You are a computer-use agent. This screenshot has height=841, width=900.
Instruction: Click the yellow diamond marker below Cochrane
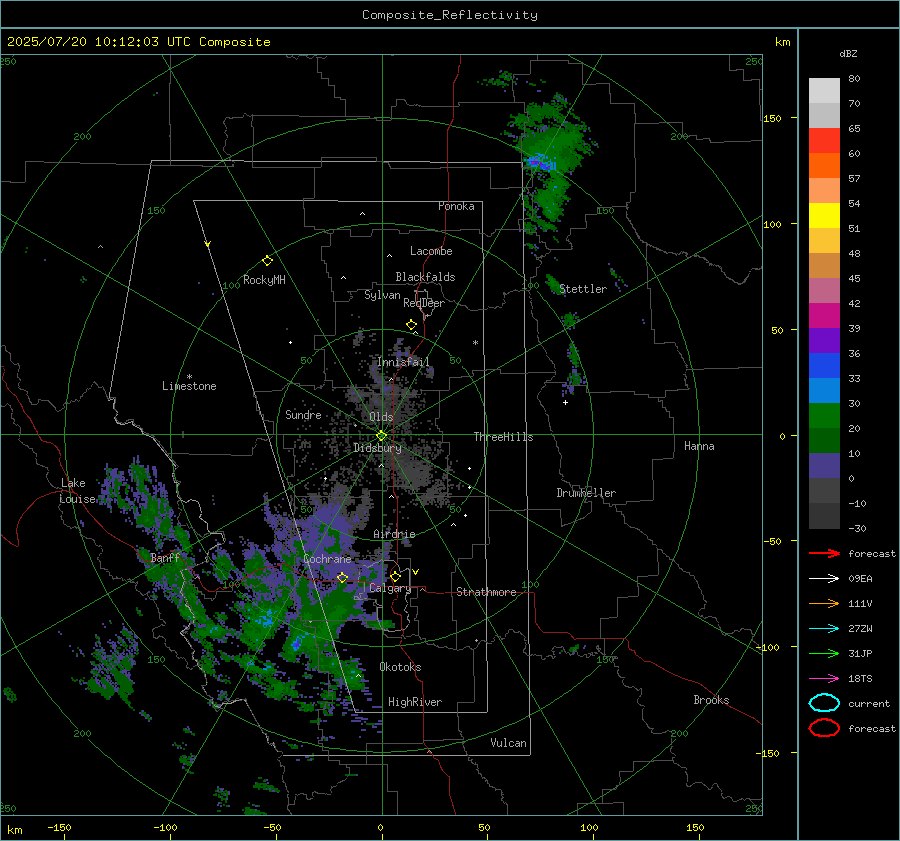tap(343, 577)
